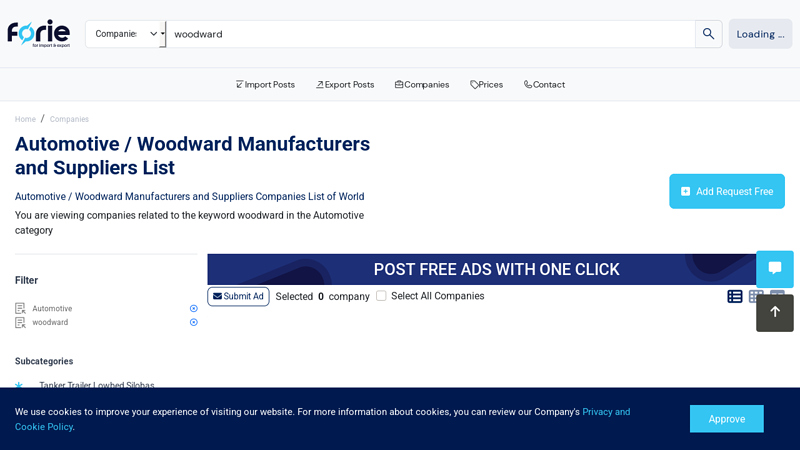Screen dimensions: 800x450
Task: Open the Contact menu item
Action: pos(544,85)
